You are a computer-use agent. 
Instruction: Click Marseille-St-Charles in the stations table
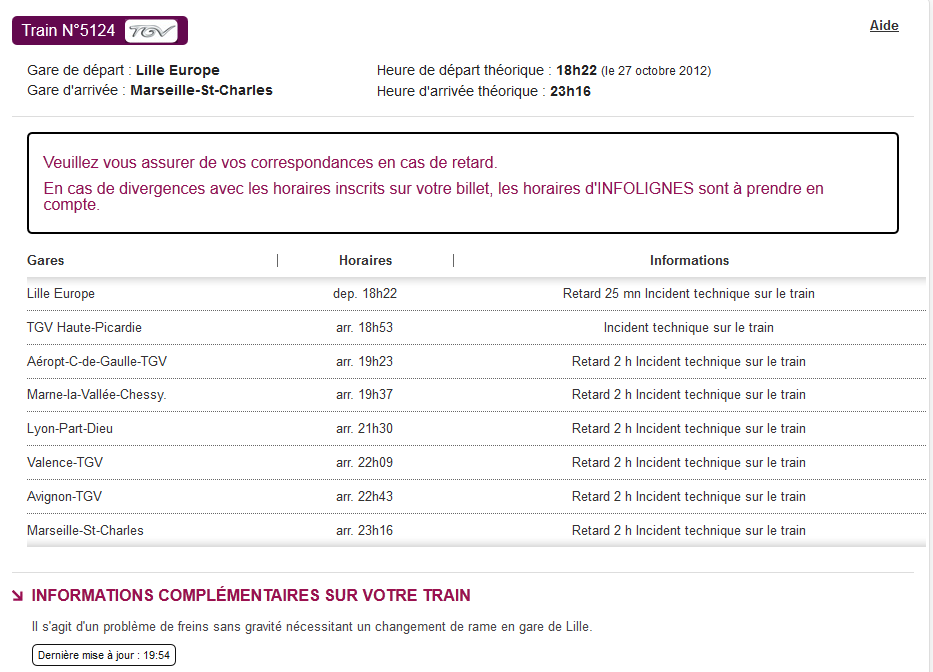coord(85,530)
